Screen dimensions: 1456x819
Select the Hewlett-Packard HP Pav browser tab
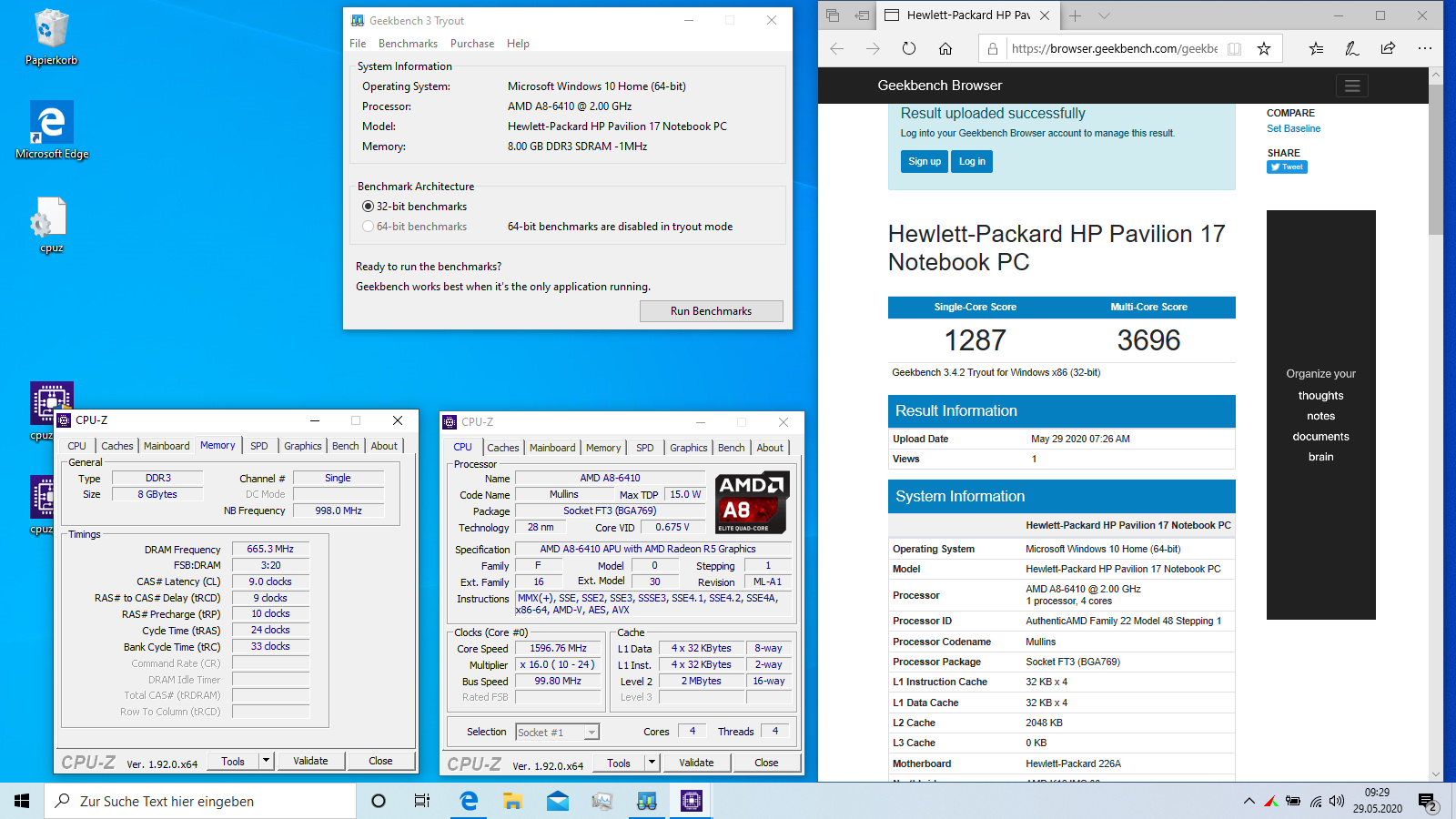point(967,15)
